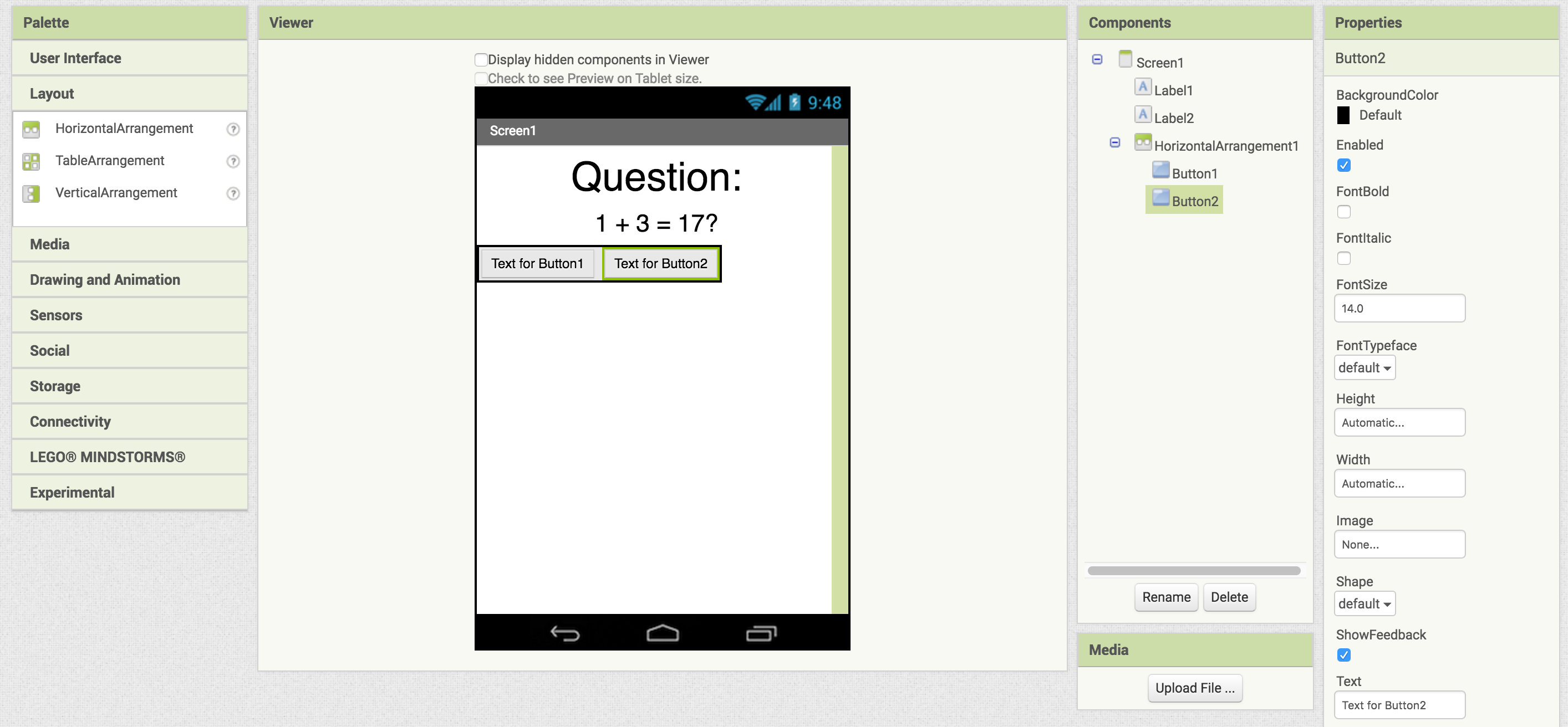The height and width of the screenshot is (727, 1568).
Task: Click the Rename button
Action: click(1165, 597)
